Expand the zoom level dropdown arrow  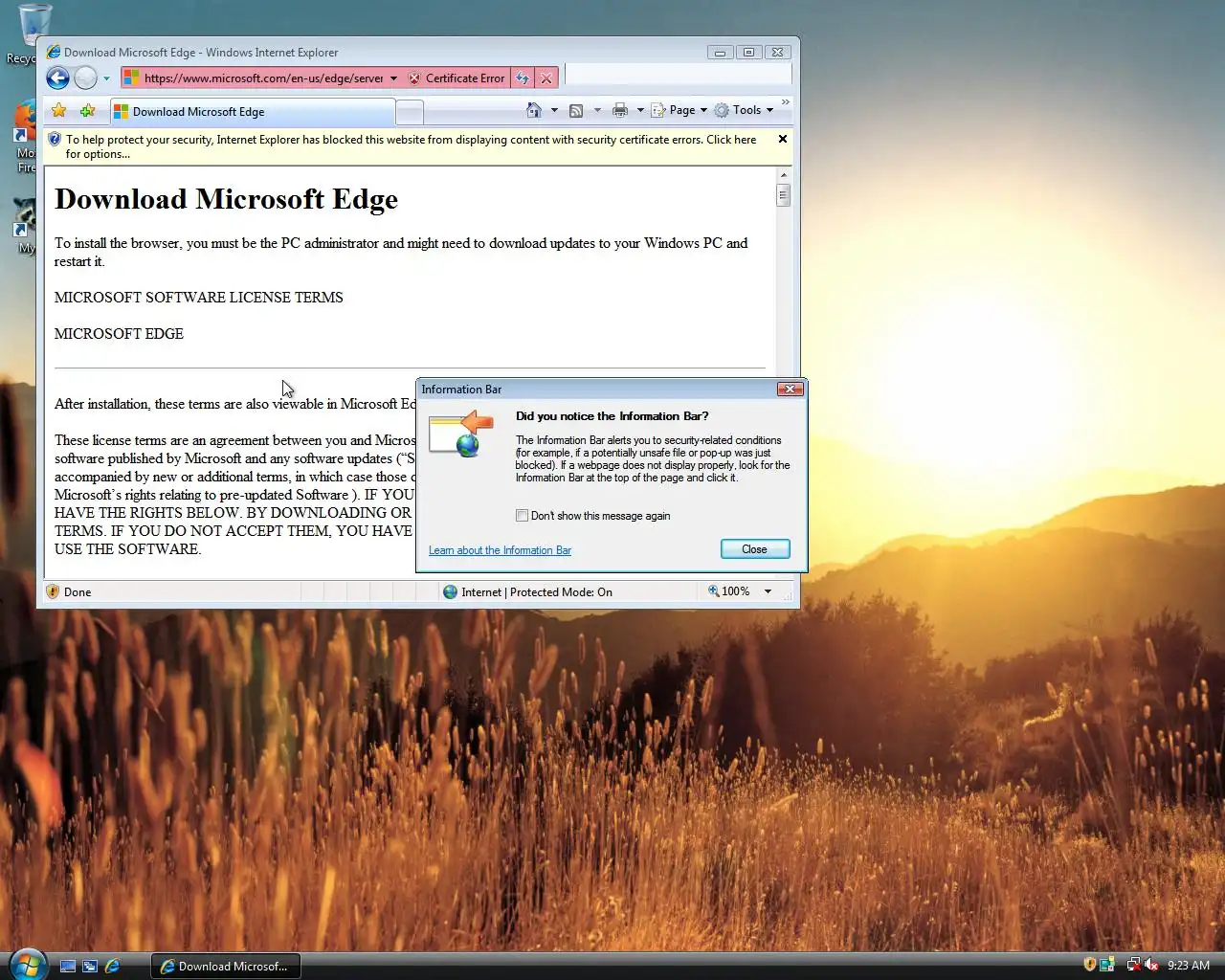pyautogui.click(x=768, y=591)
